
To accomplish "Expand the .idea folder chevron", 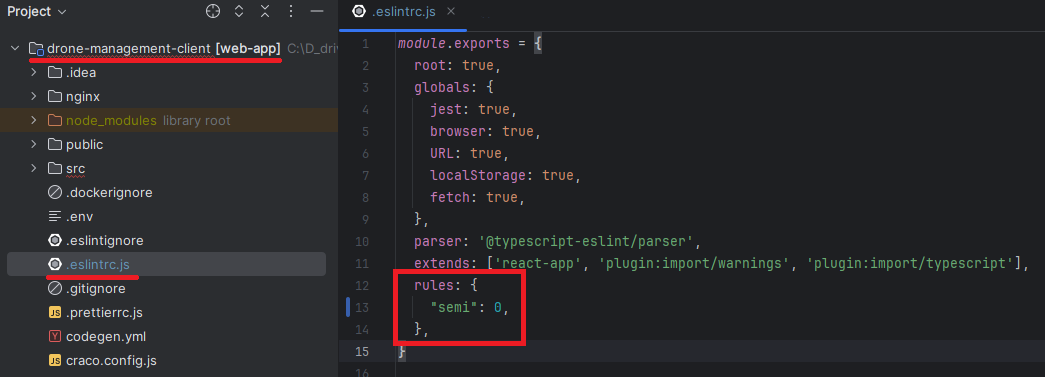I will (33, 73).
